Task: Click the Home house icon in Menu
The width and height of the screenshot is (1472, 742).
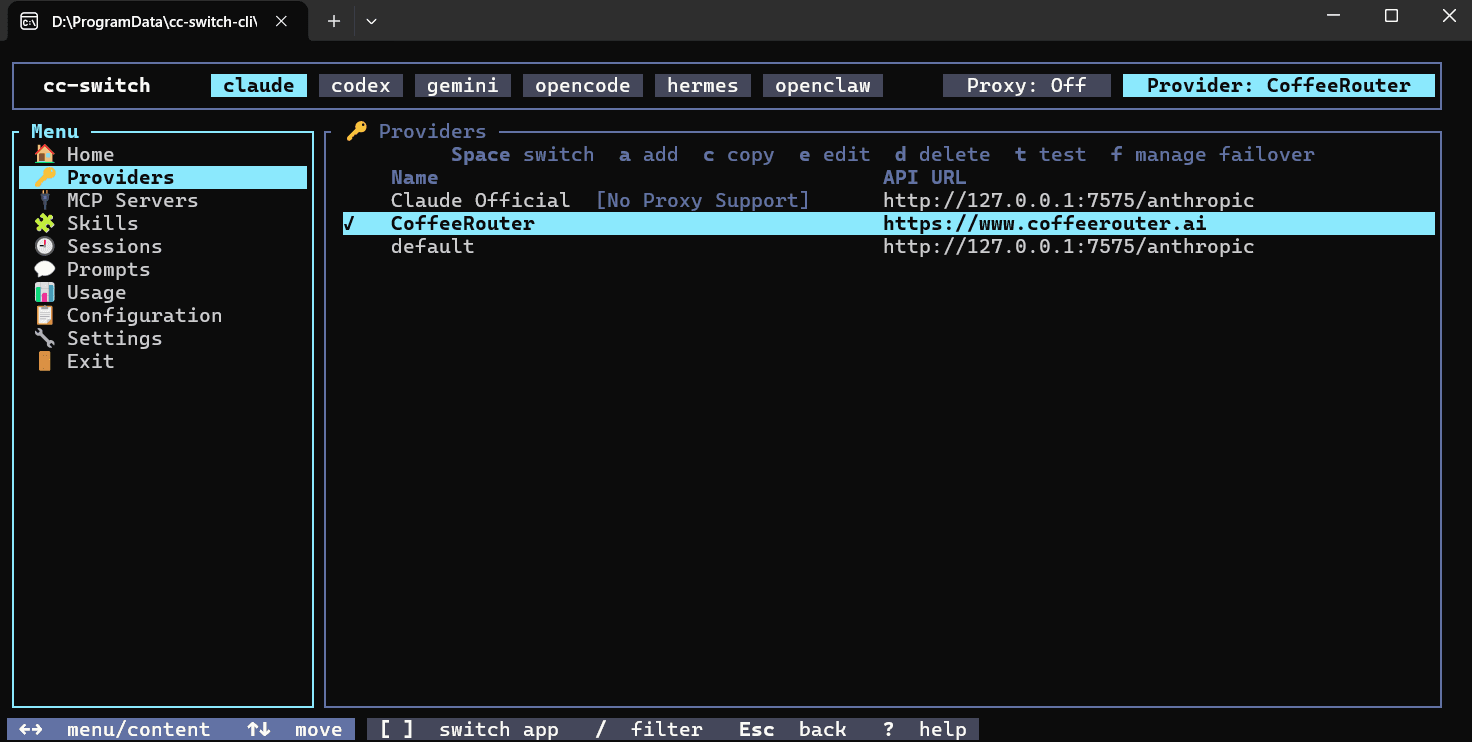Action: pyautogui.click(x=44, y=154)
